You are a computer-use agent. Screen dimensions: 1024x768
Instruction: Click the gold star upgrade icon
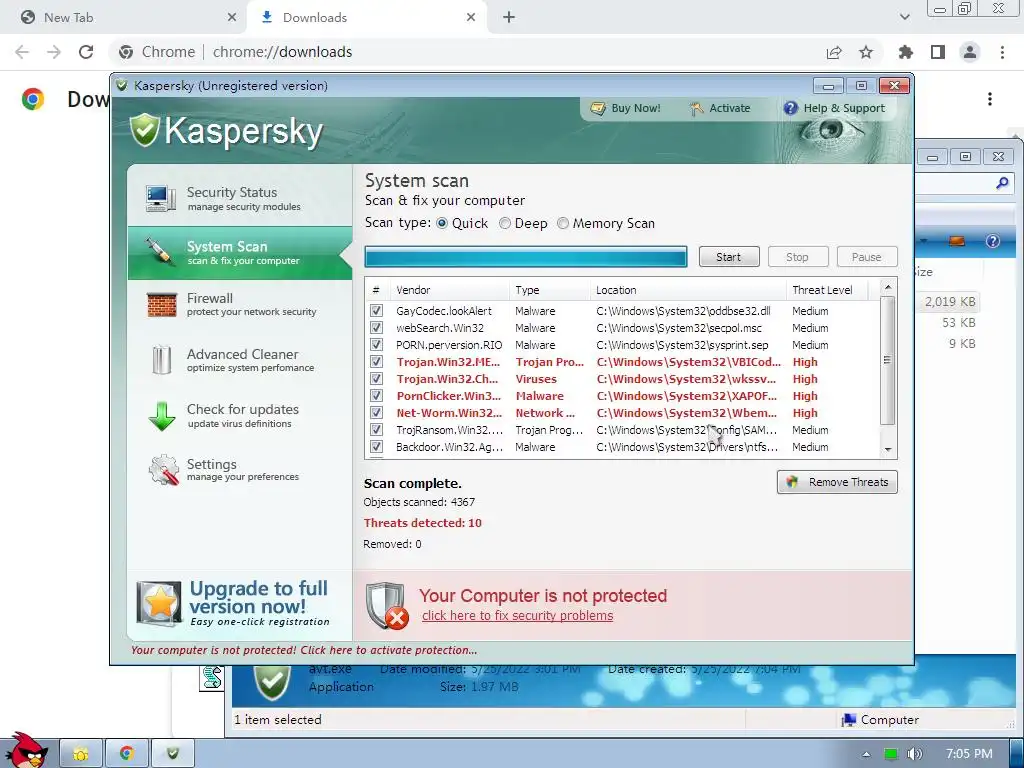159,603
